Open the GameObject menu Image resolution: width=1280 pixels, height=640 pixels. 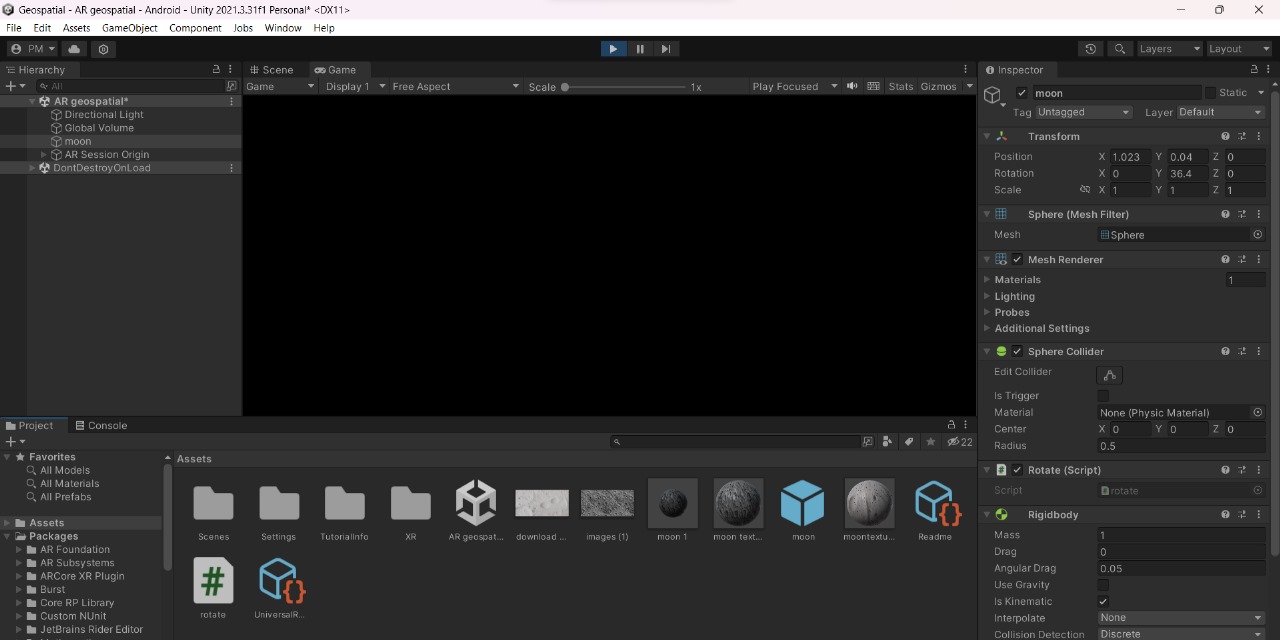130,28
